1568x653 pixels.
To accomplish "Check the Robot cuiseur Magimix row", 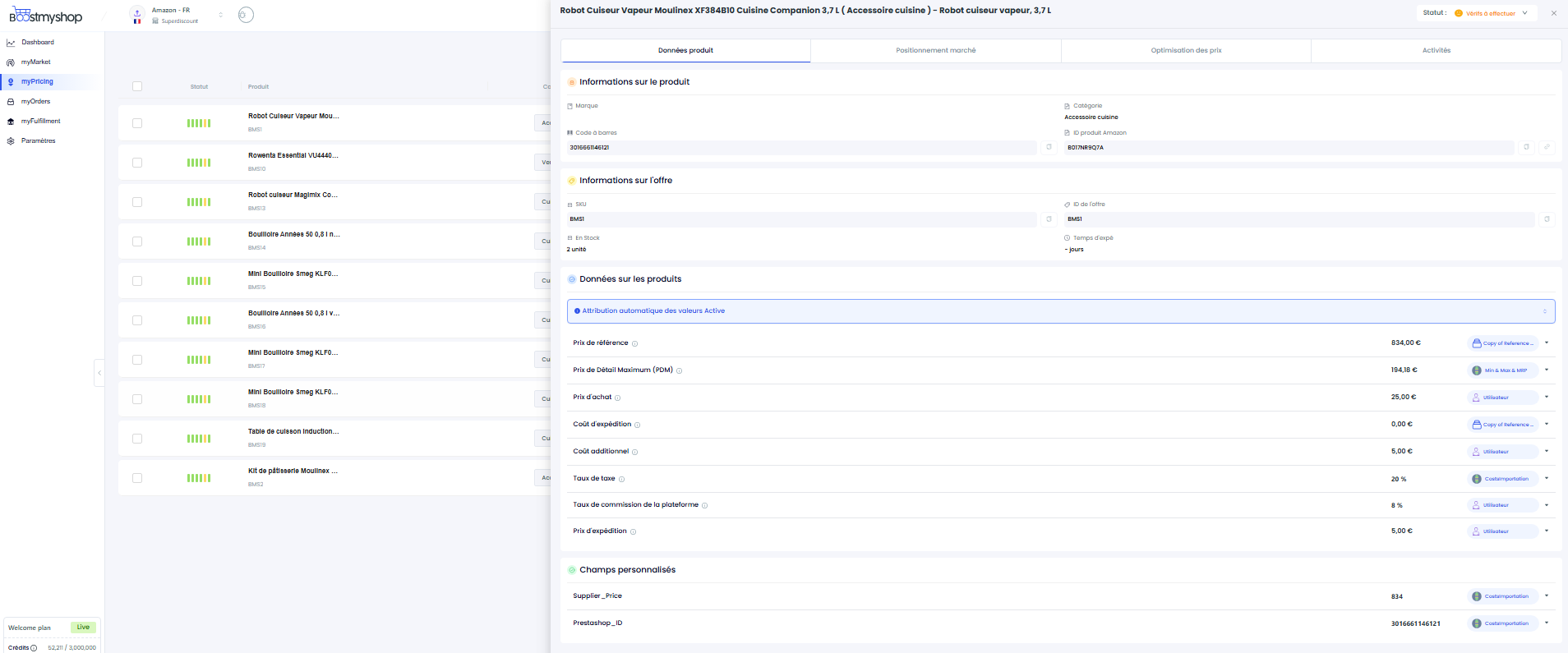I will click(137, 202).
